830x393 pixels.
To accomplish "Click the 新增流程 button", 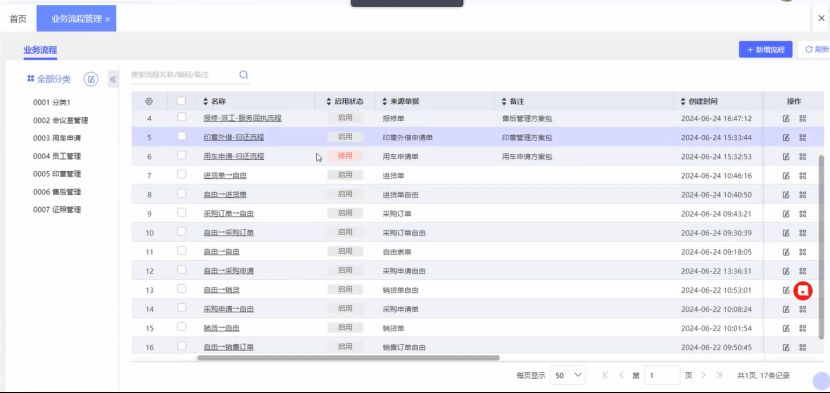I will (765, 49).
